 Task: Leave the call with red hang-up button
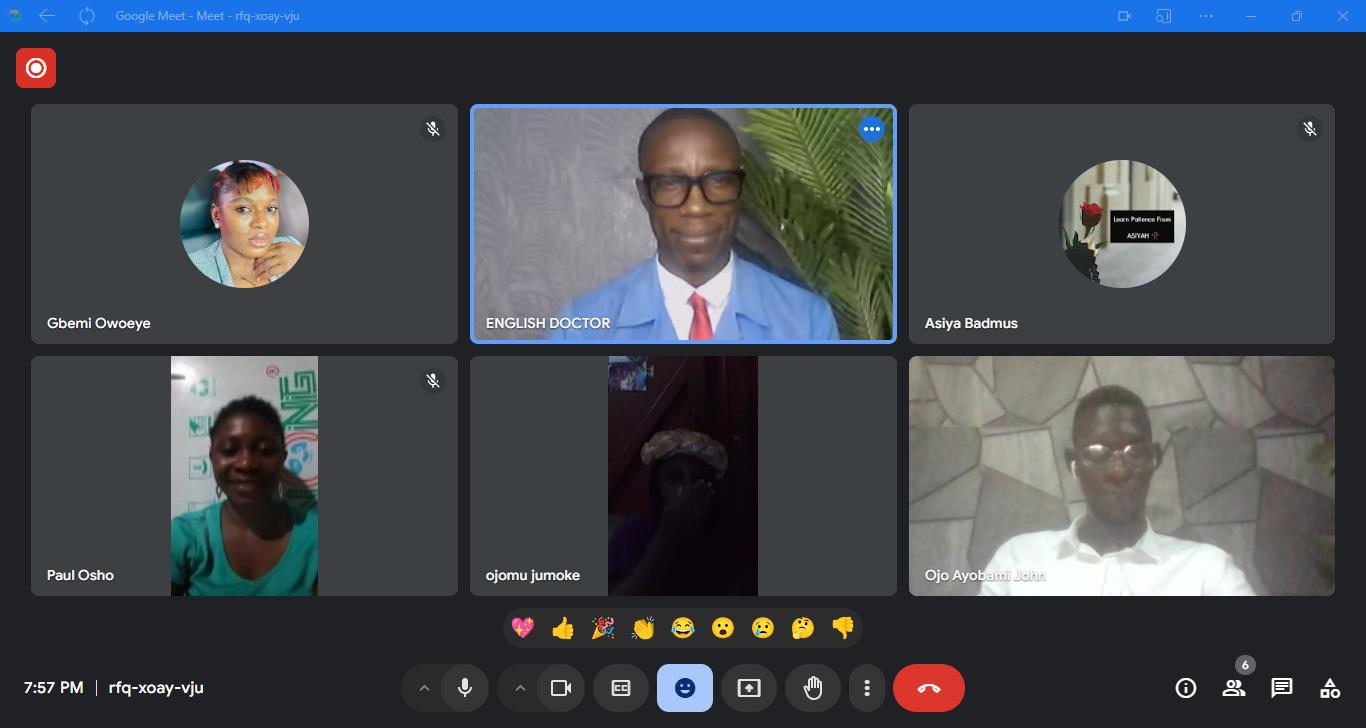click(x=928, y=688)
